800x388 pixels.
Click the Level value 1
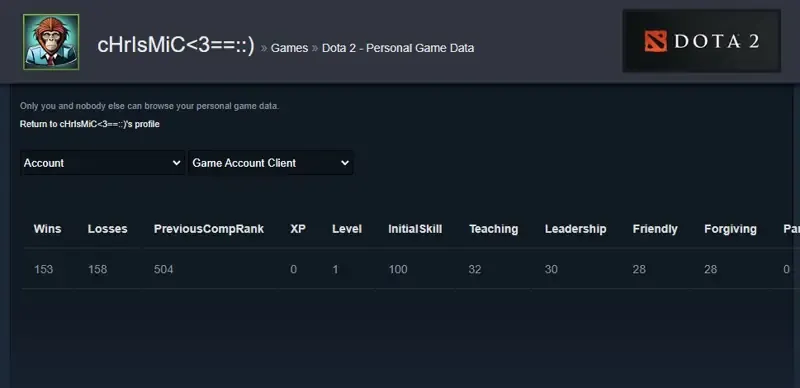click(x=335, y=269)
